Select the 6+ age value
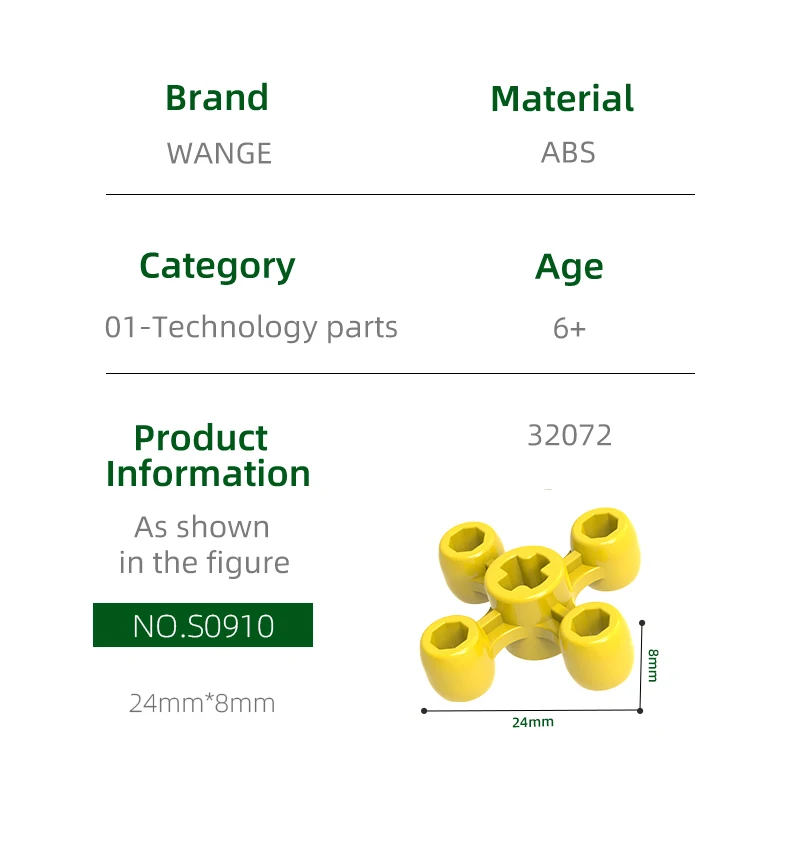Viewport: 800px width, 852px height. 569,328
